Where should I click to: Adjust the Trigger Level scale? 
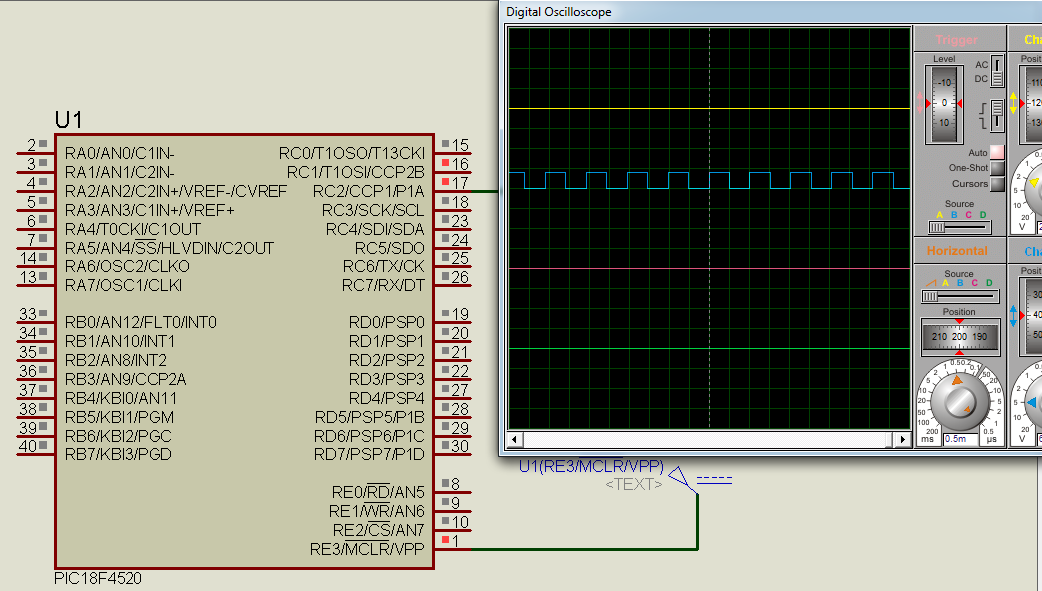click(943, 101)
